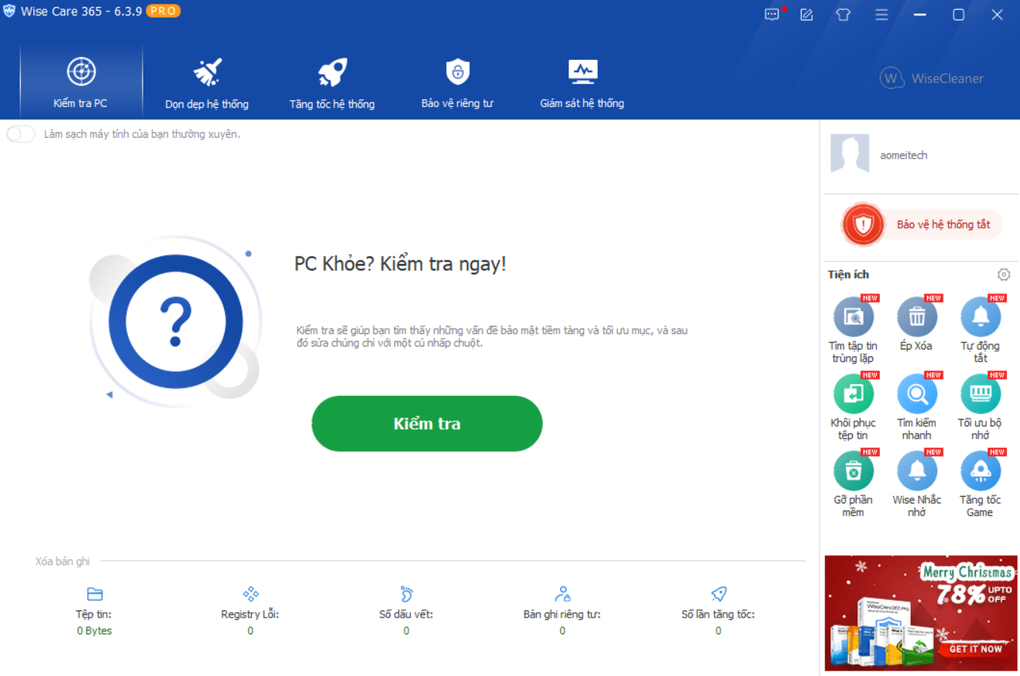
Task: Click the Tiện ích heading
Action: (848, 275)
